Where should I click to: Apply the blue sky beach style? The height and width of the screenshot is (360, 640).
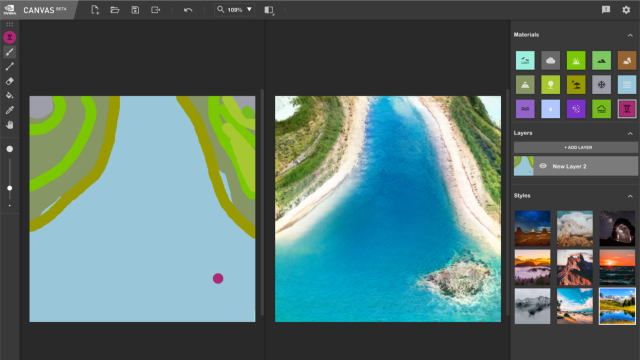(575, 306)
